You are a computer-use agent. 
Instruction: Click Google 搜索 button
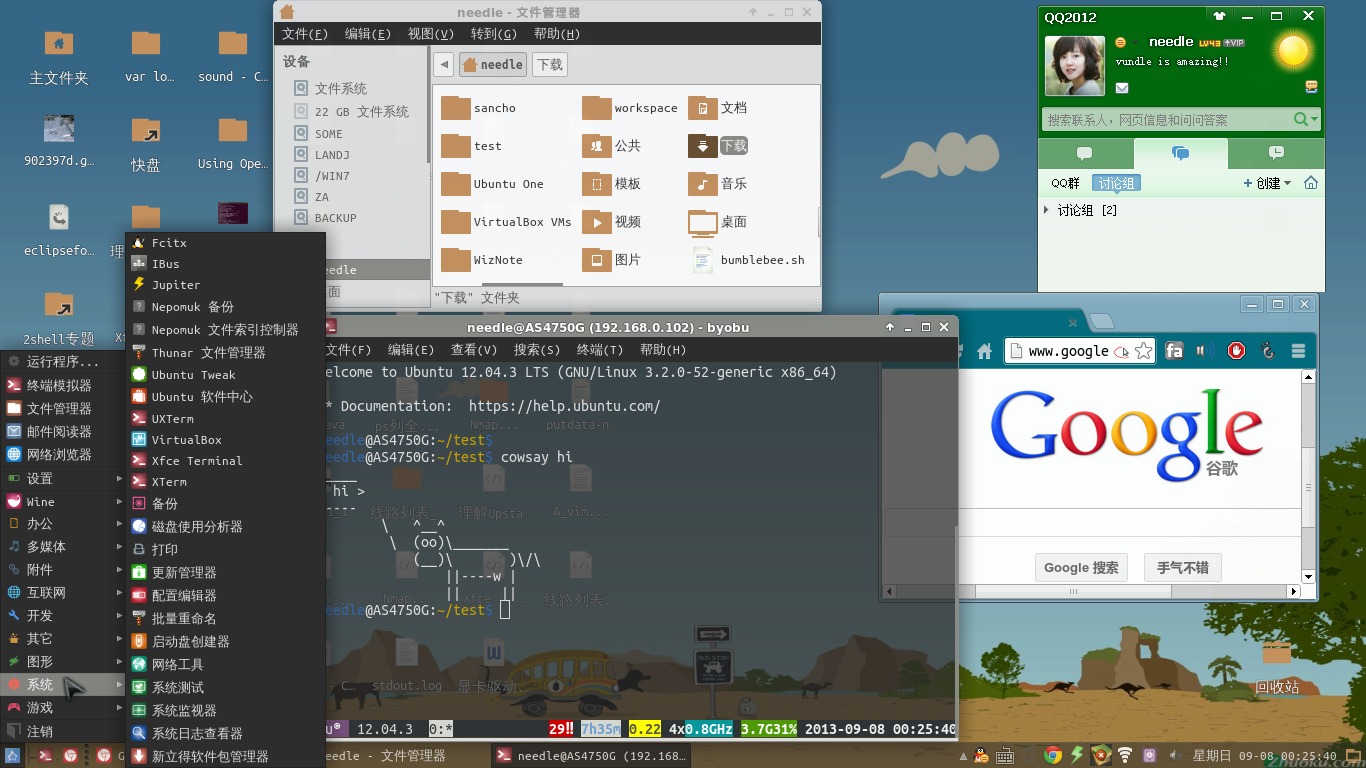tap(1081, 567)
